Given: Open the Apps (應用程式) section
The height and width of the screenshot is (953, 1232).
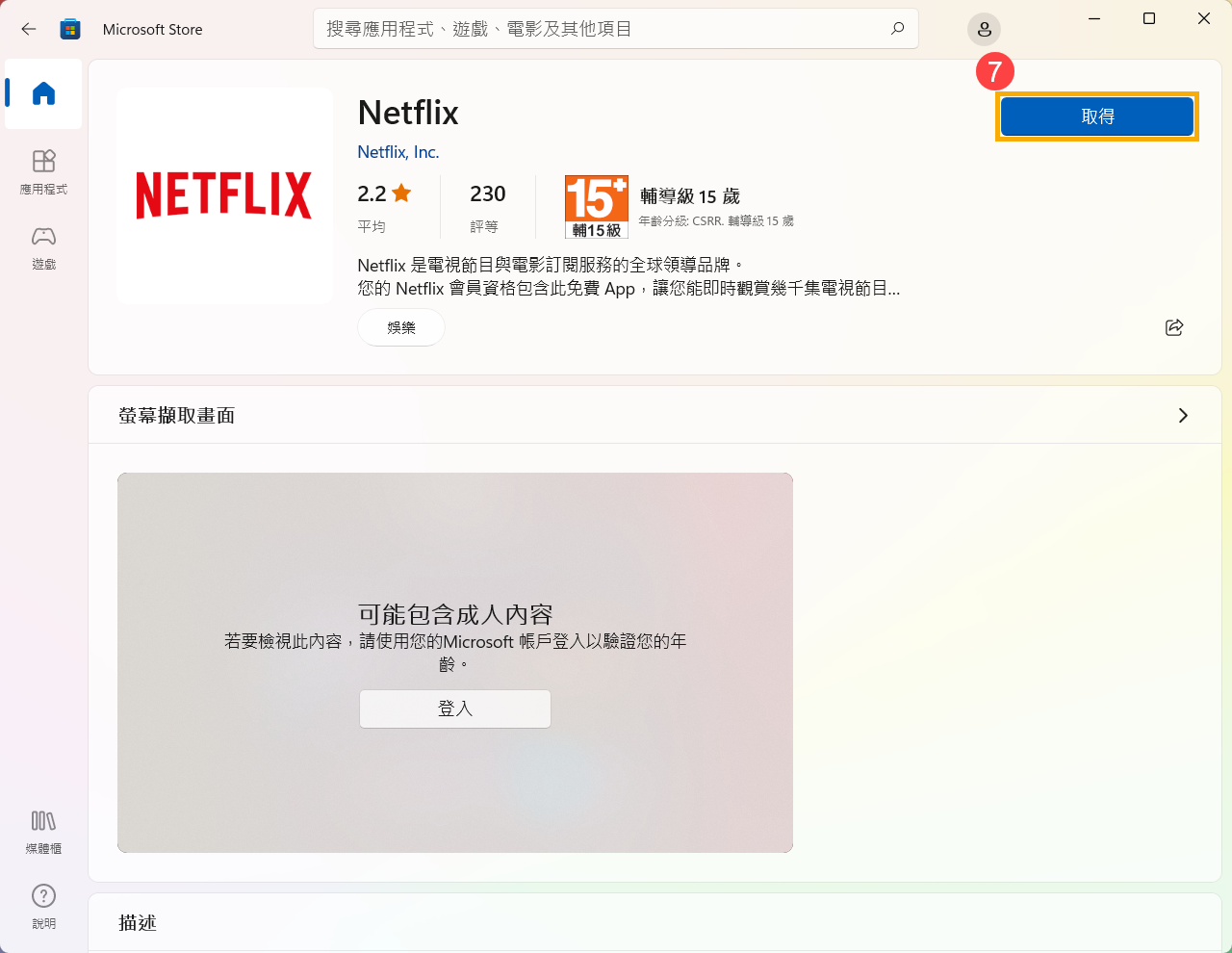Looking at the screenshot, I should pyautogui.click(x=43, y=171).
